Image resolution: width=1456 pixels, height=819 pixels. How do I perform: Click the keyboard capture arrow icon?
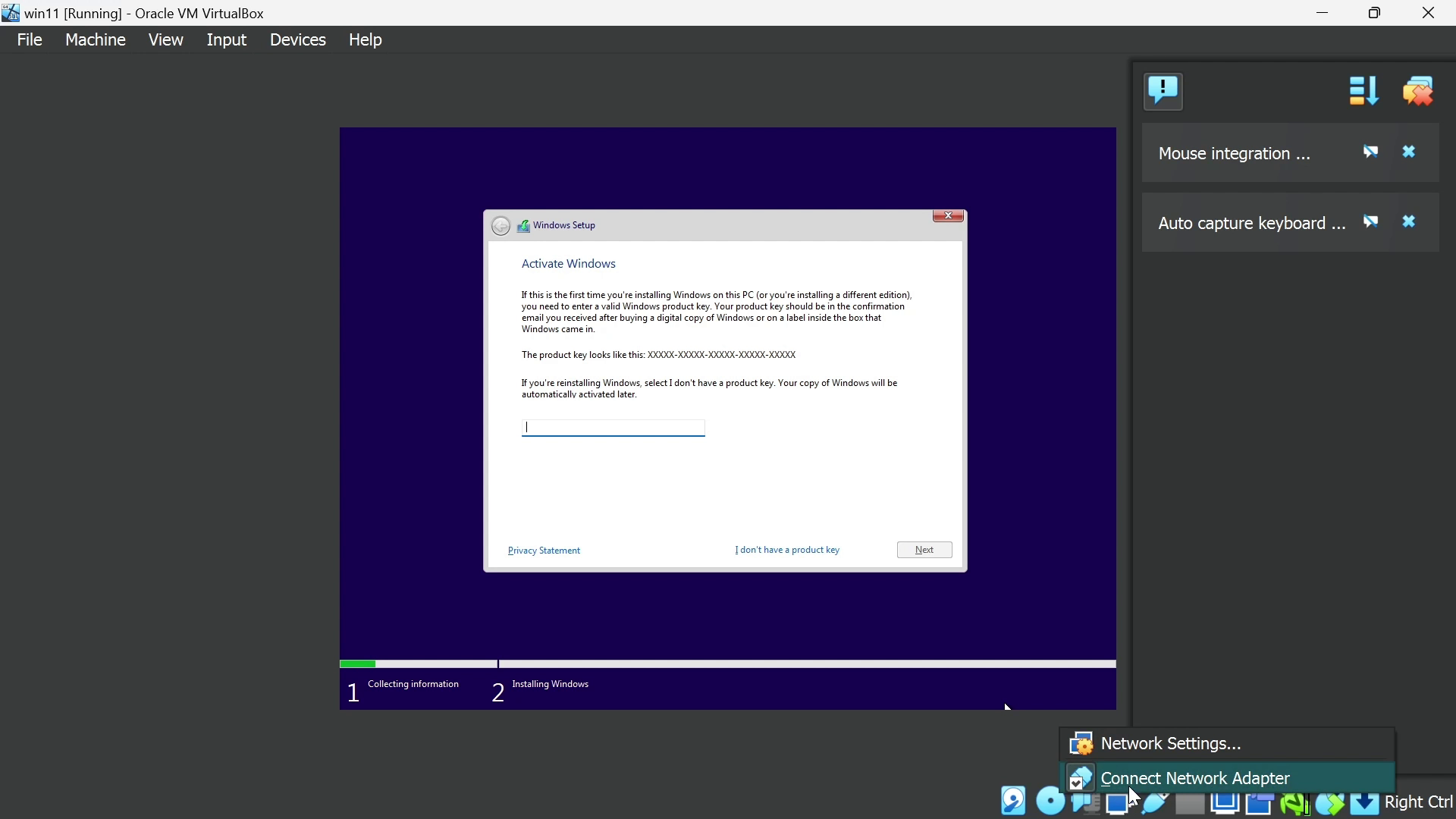pos(1364,803)
